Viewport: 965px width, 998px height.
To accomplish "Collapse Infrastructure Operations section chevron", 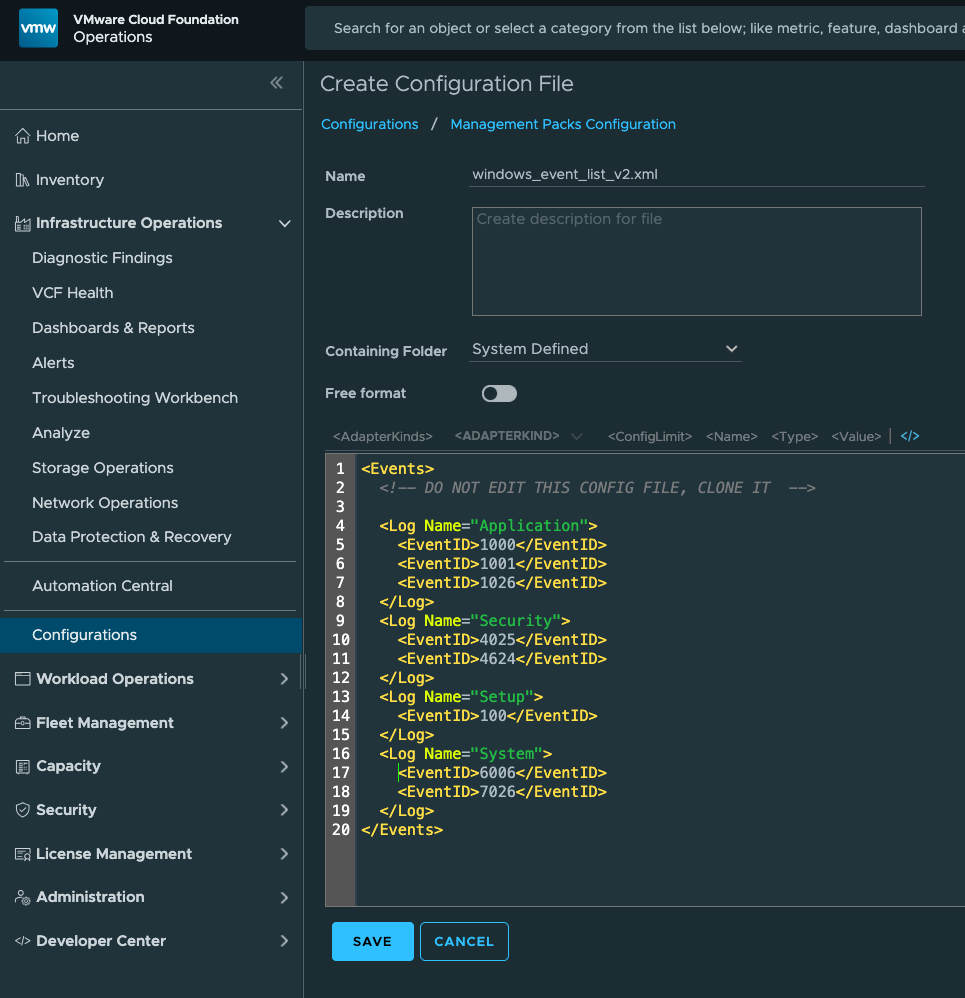I will point(285,223).
